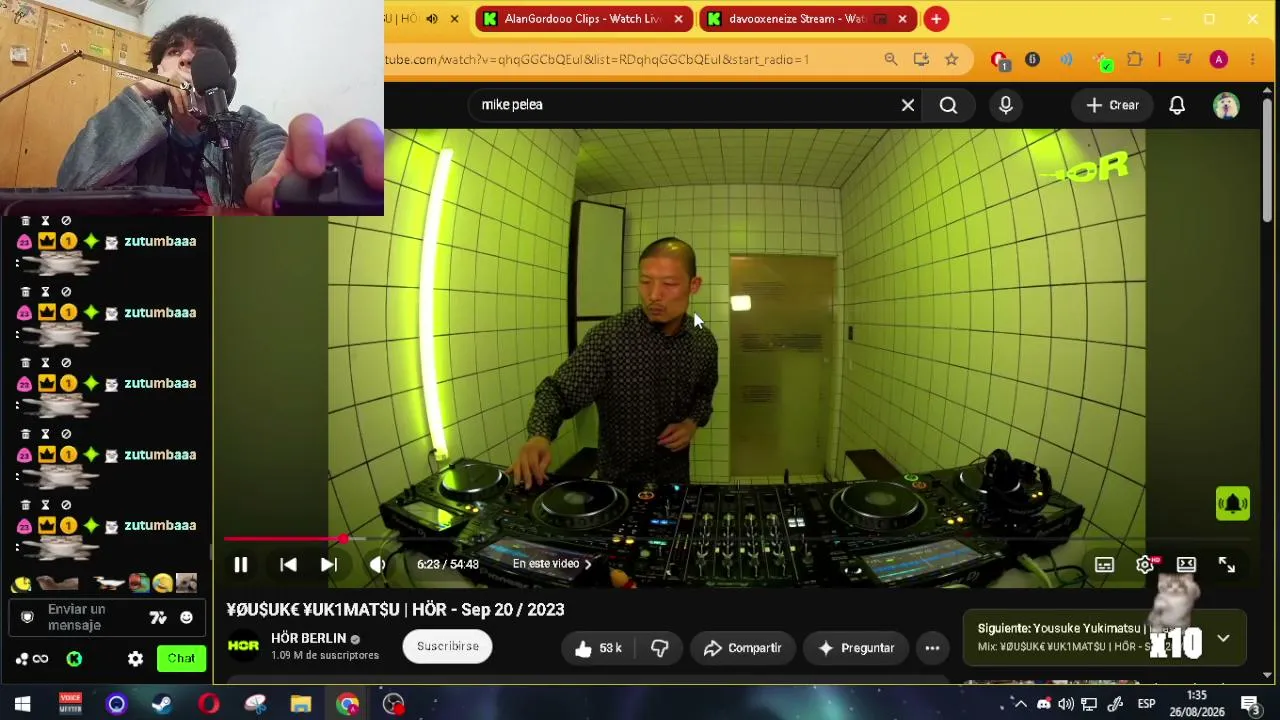
Task: Open the HÖR BERLIN channel name
Action: [309, 638]
